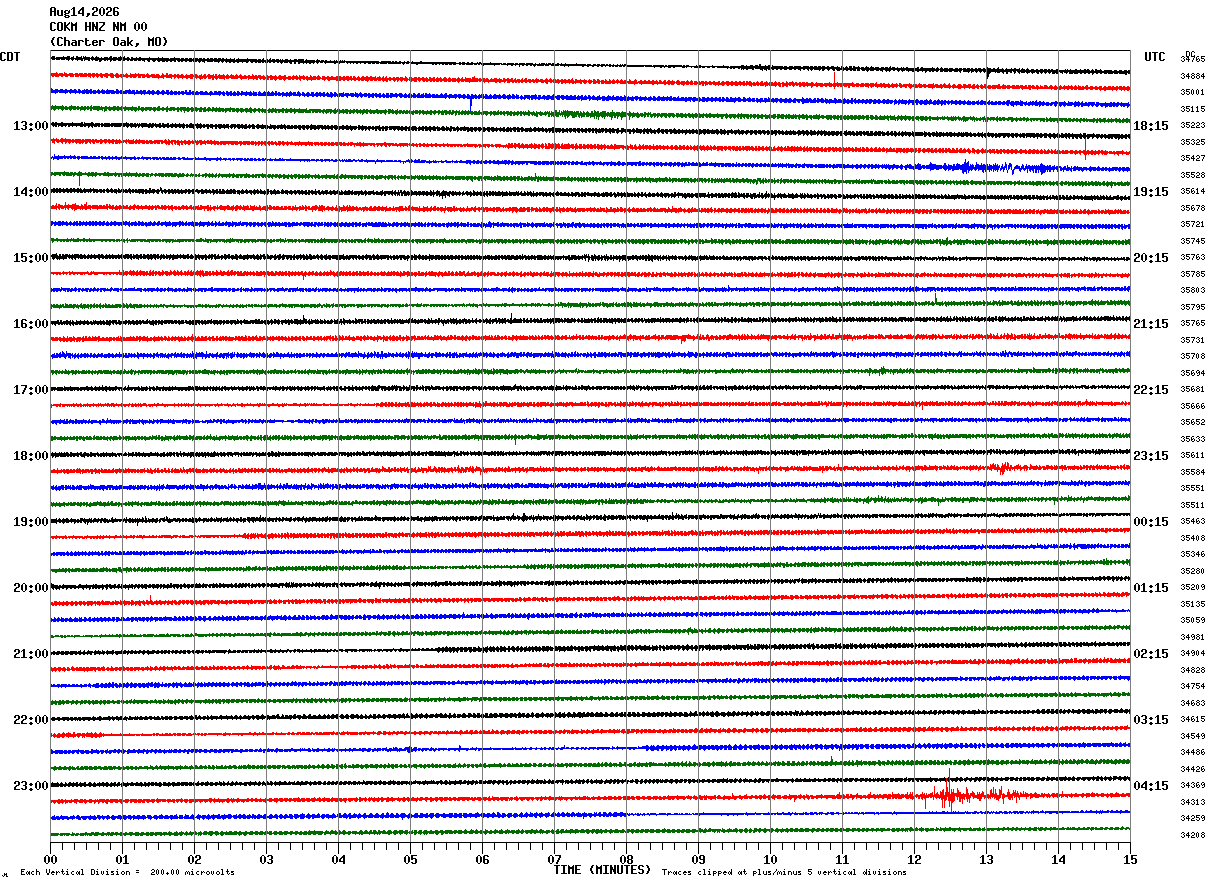The height and width of the screenshot is (886, 1210).
Task: Click the UTC time label '02:15'
Action: tap(1151, 654)
